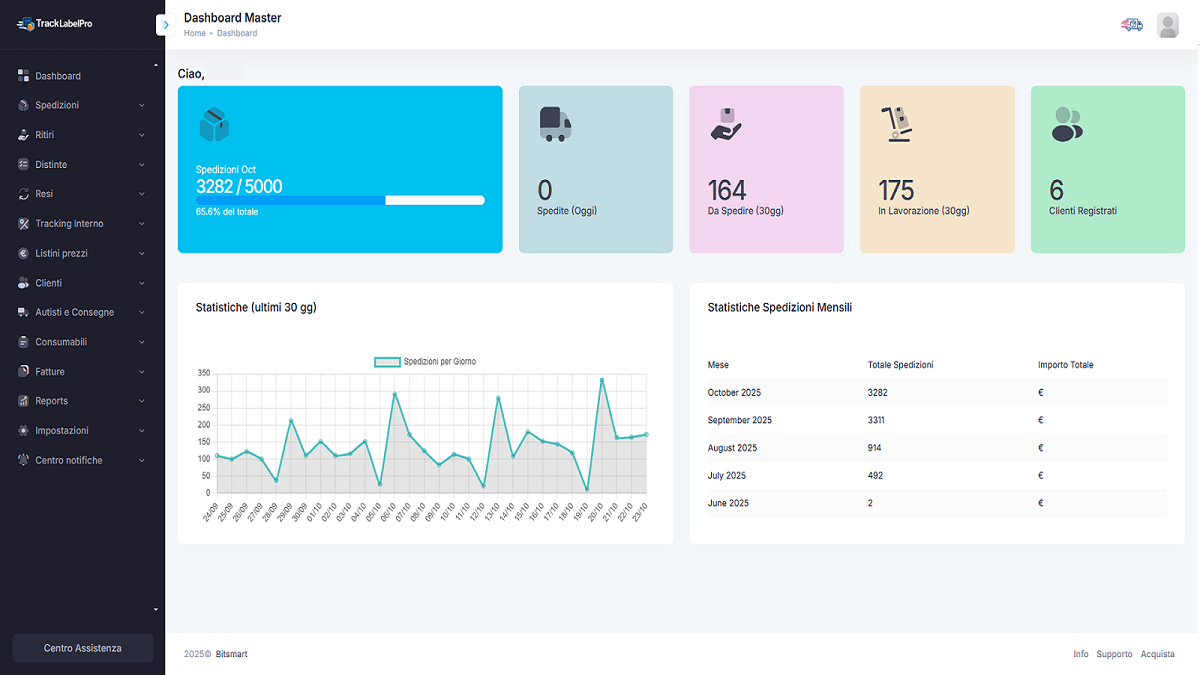The height and width of the screenshot is (675, 1200).
Task: Go to Home in the breadcrumb
Action: pyautogui.click(x=195, y=33)
